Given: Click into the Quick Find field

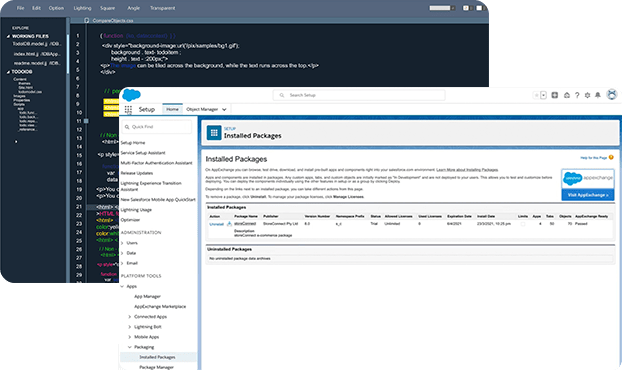Looking at the screenshot, I should point(157,127).
